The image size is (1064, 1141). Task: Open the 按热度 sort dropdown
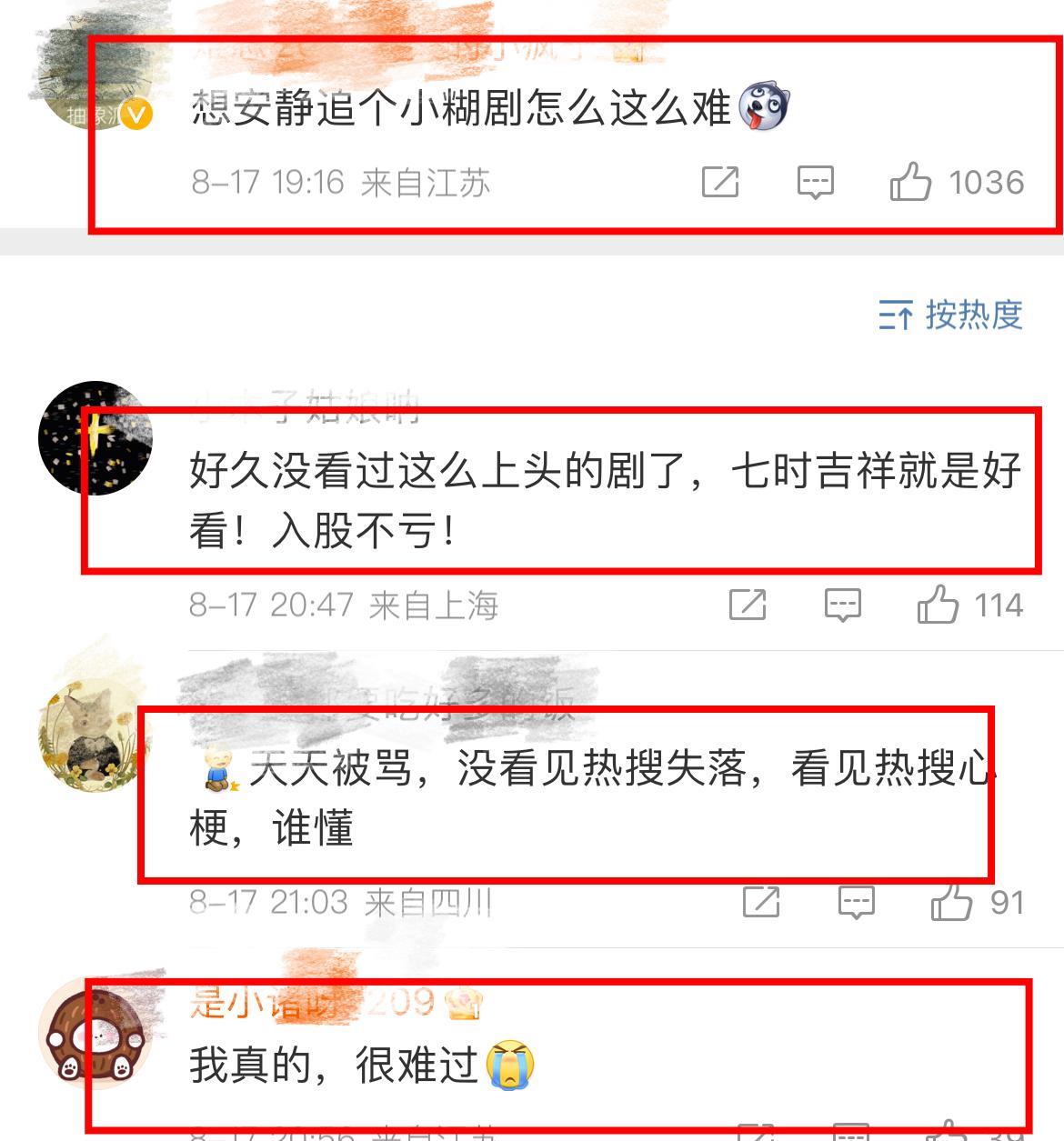point(950,315)
